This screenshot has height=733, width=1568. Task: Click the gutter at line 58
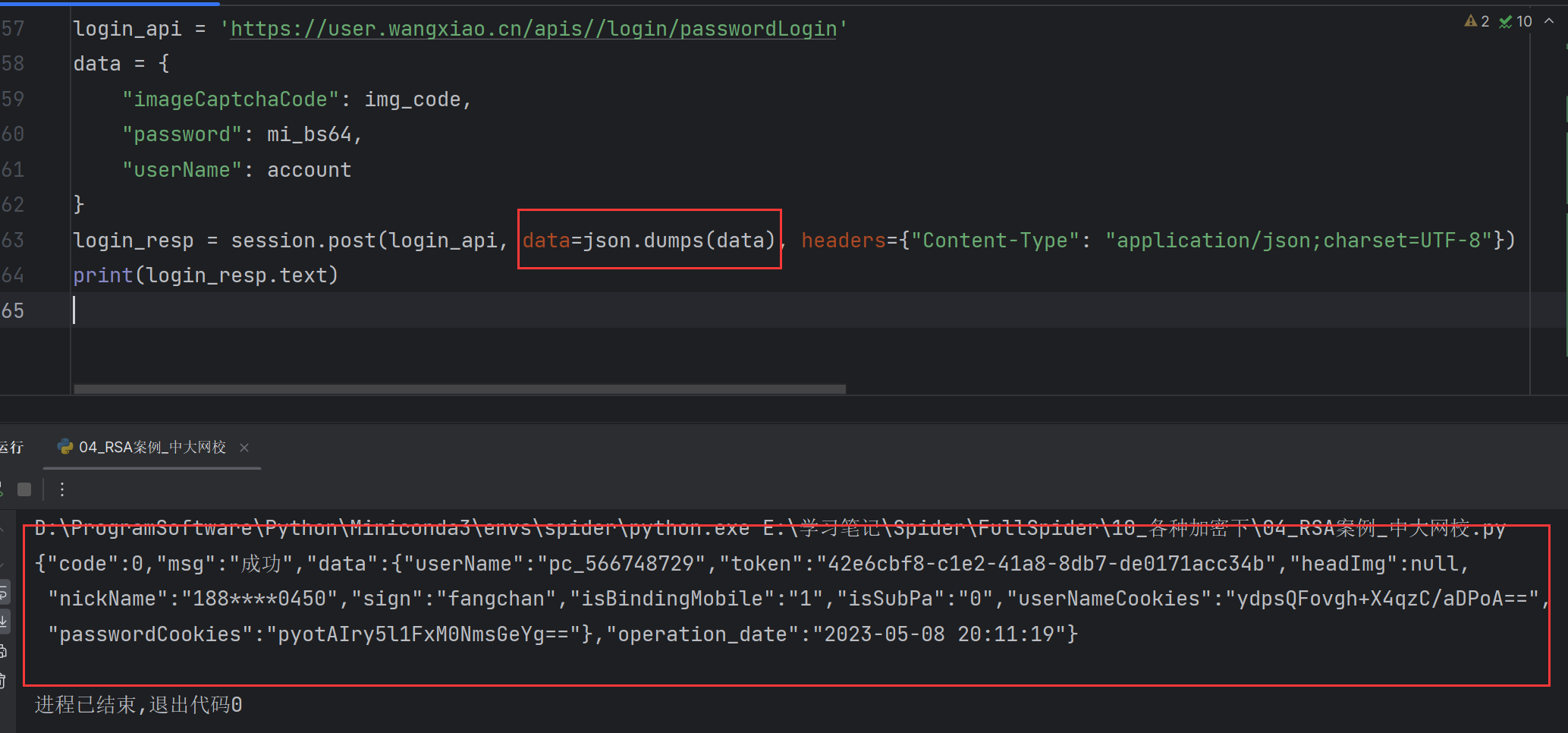(13, 64)
